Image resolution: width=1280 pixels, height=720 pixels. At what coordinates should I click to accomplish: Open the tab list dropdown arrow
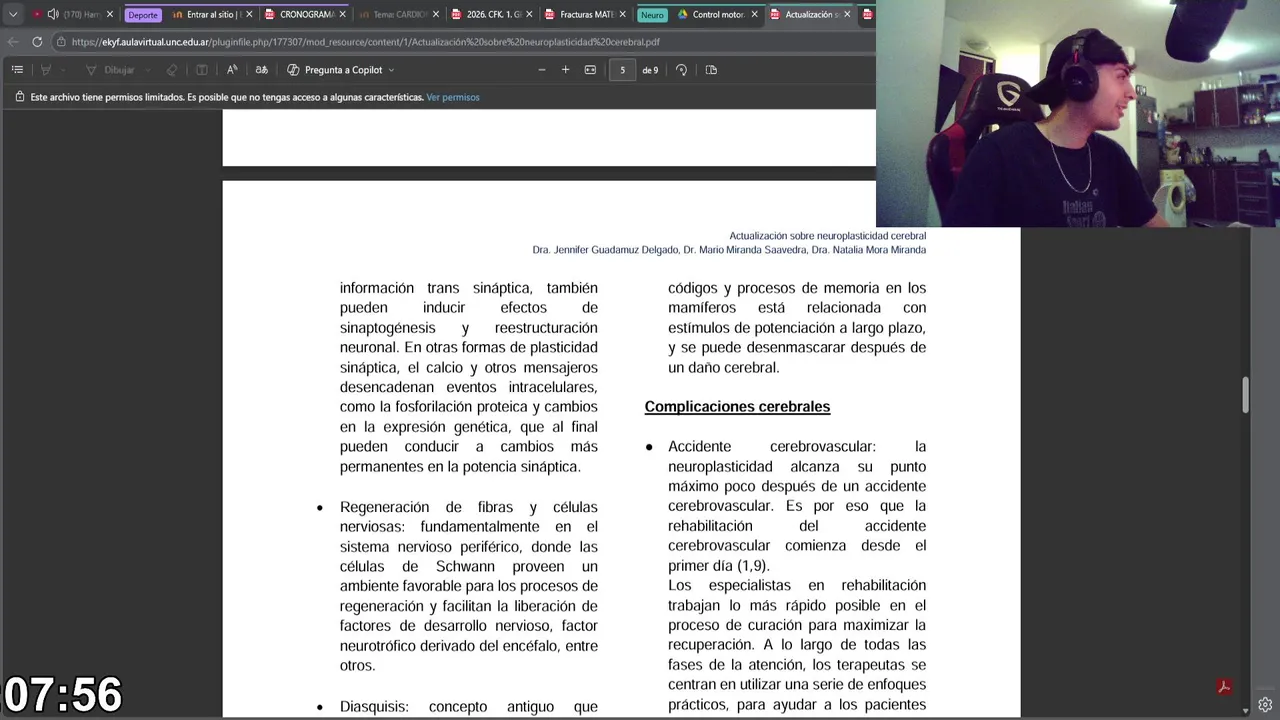(x=13, y=14)
